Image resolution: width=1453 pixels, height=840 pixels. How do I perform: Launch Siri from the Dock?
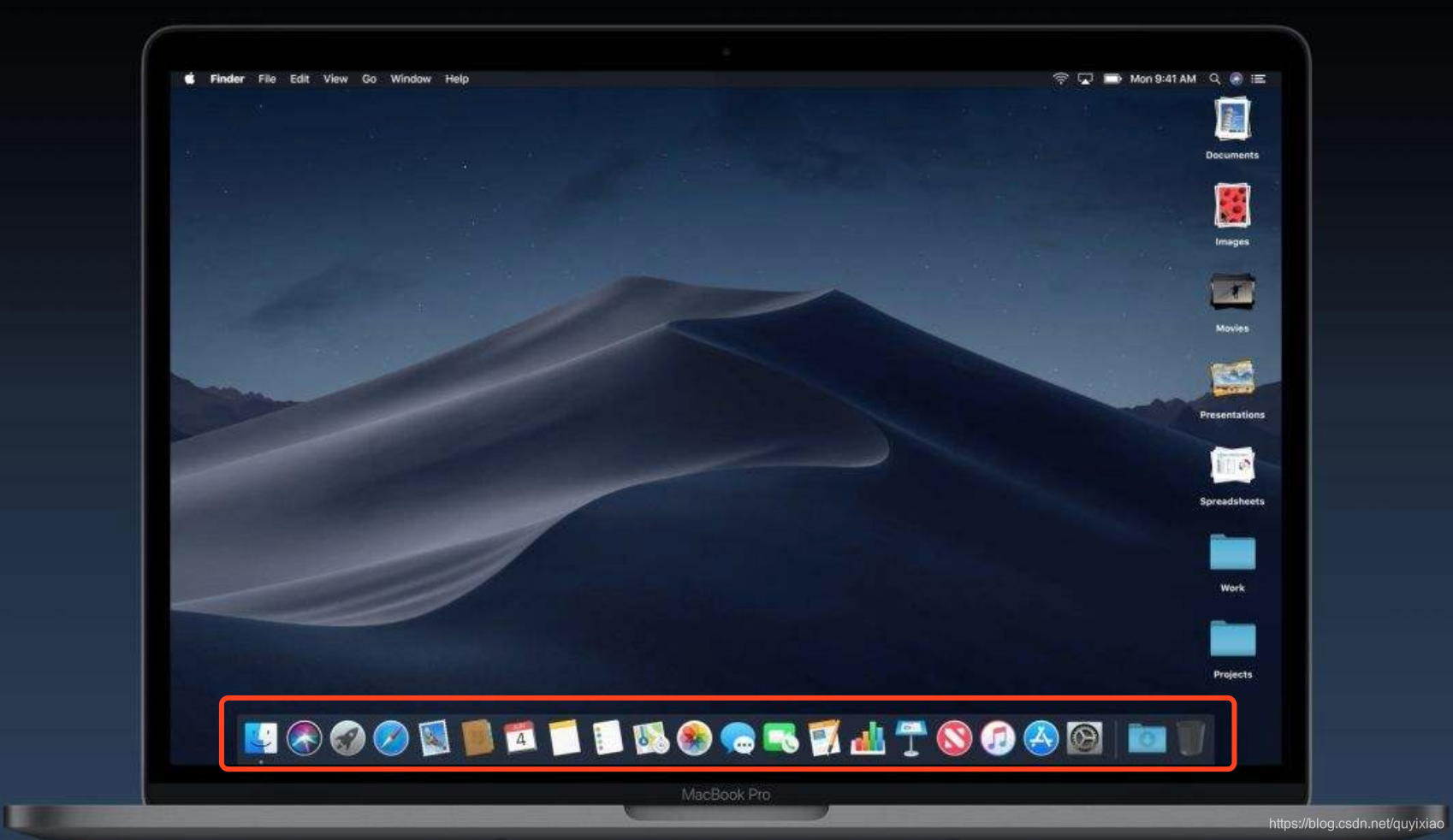click(304, 737)
